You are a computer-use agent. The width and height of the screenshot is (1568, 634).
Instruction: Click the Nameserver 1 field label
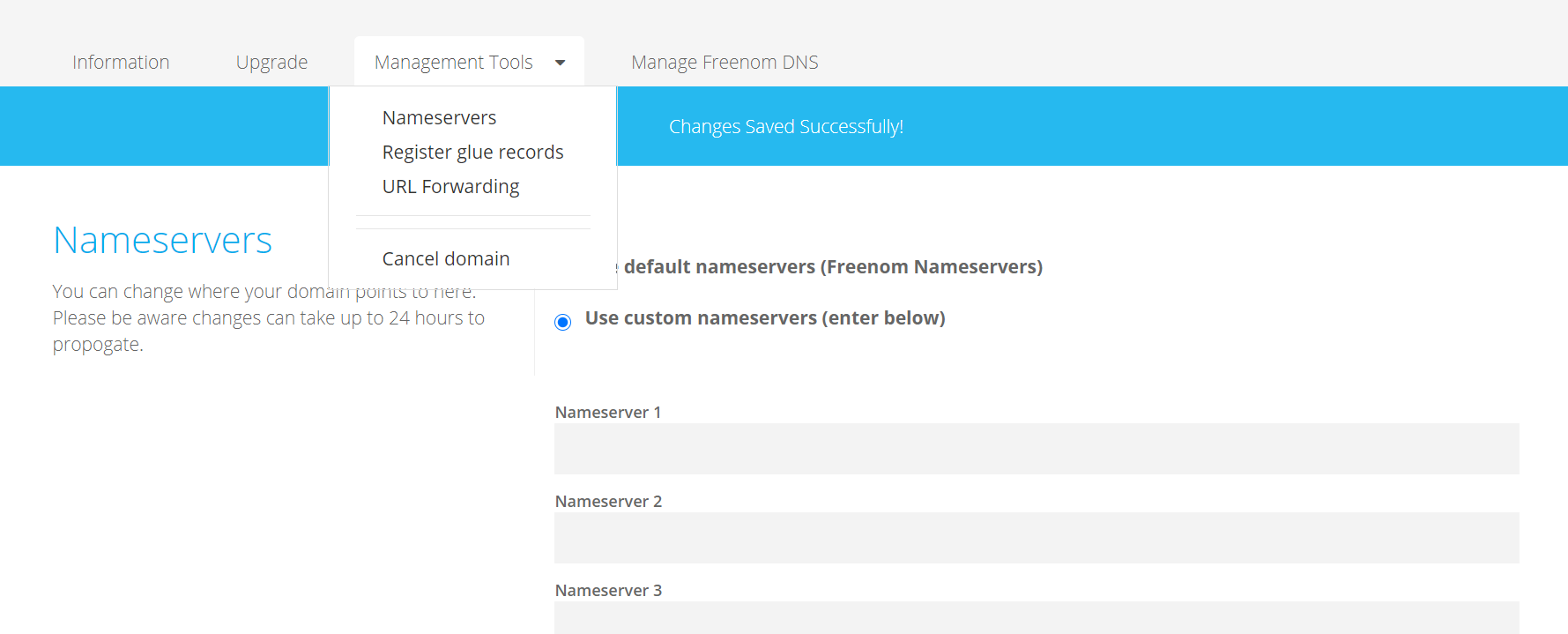pos(608,412)
